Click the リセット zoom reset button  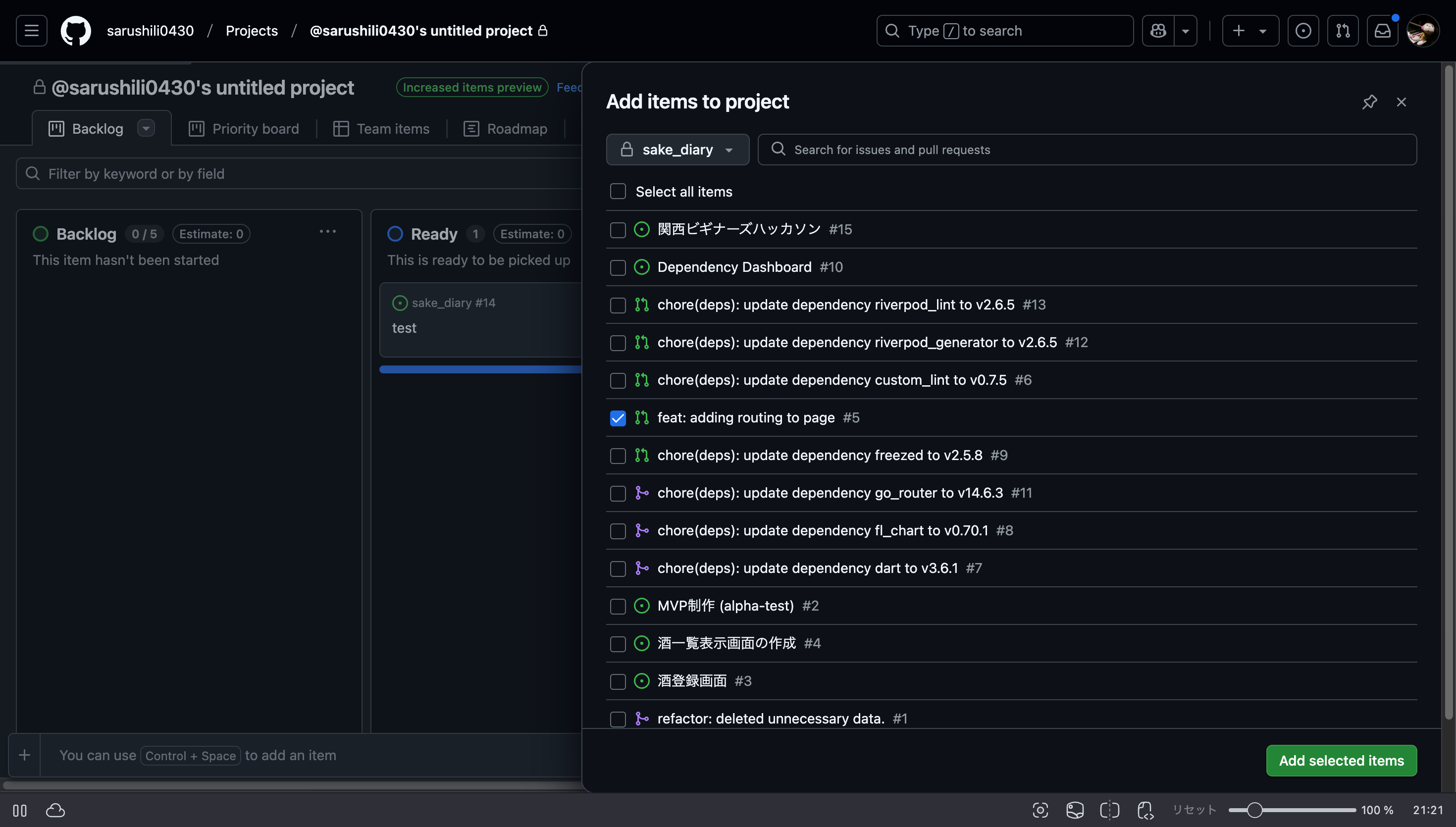click(x=1194, y=810)
